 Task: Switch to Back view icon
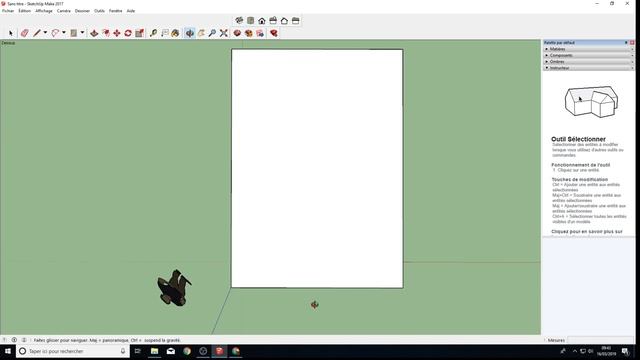tap(284, 20)
